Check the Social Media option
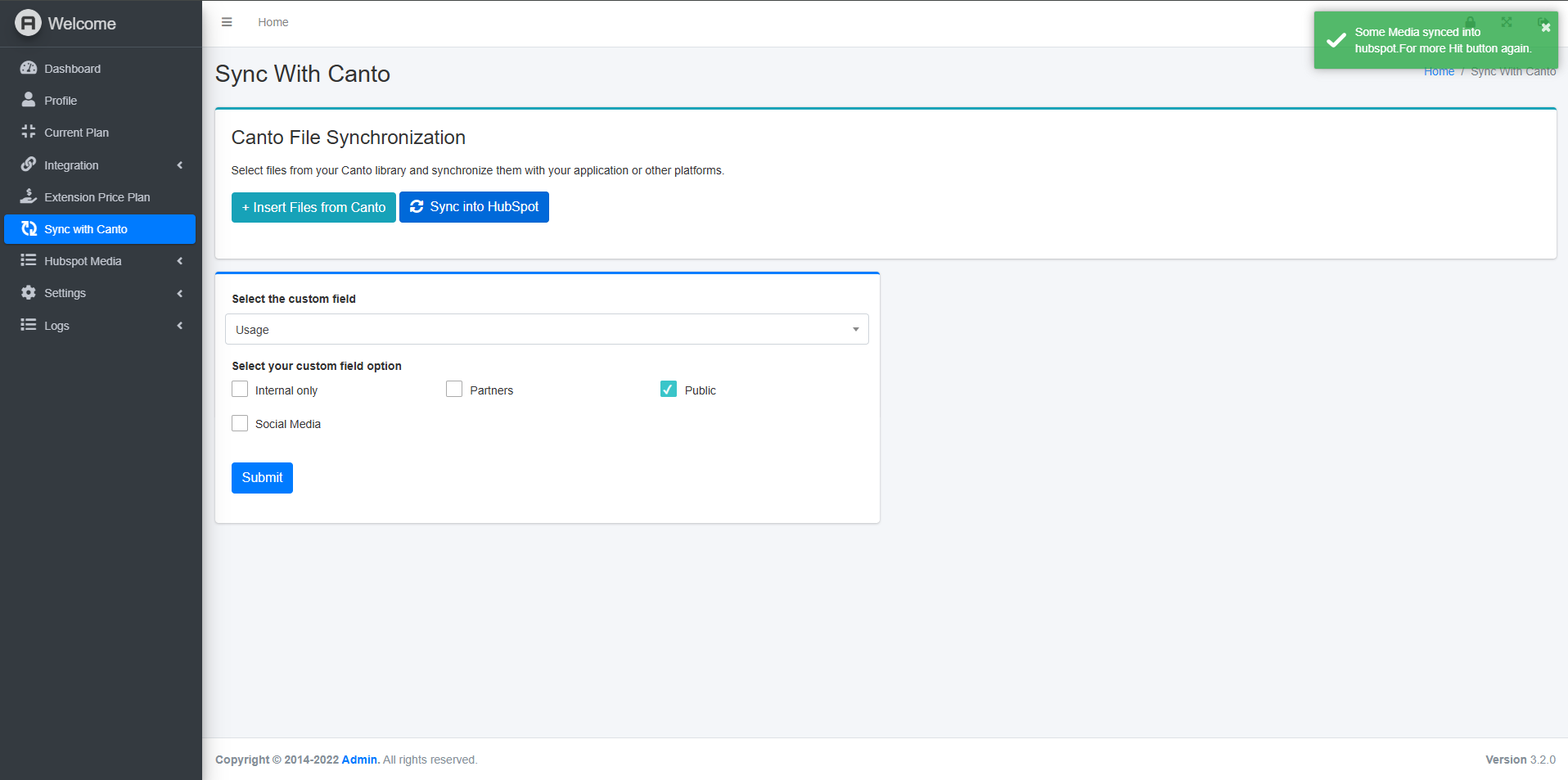This screenshot has height=780, width=1568. pos(240,423)
